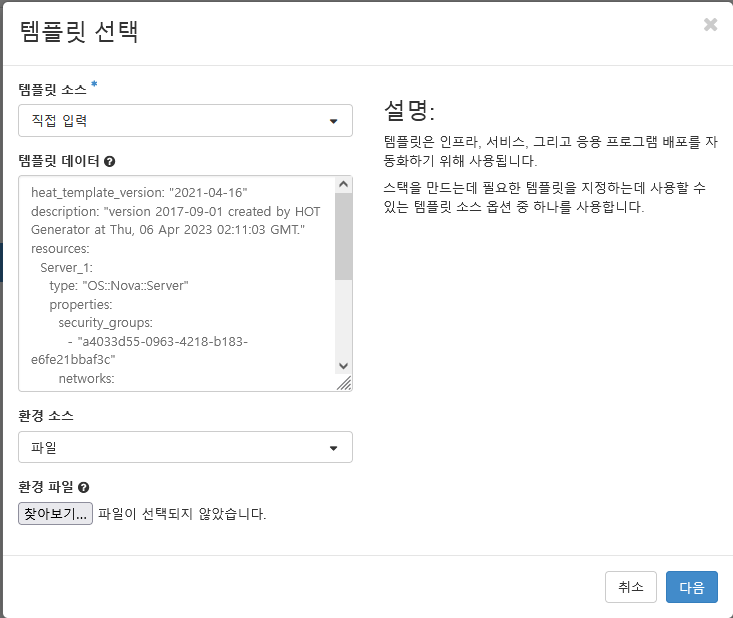
Task: Click the resources: line in template
Action: [x=60, y=249]
